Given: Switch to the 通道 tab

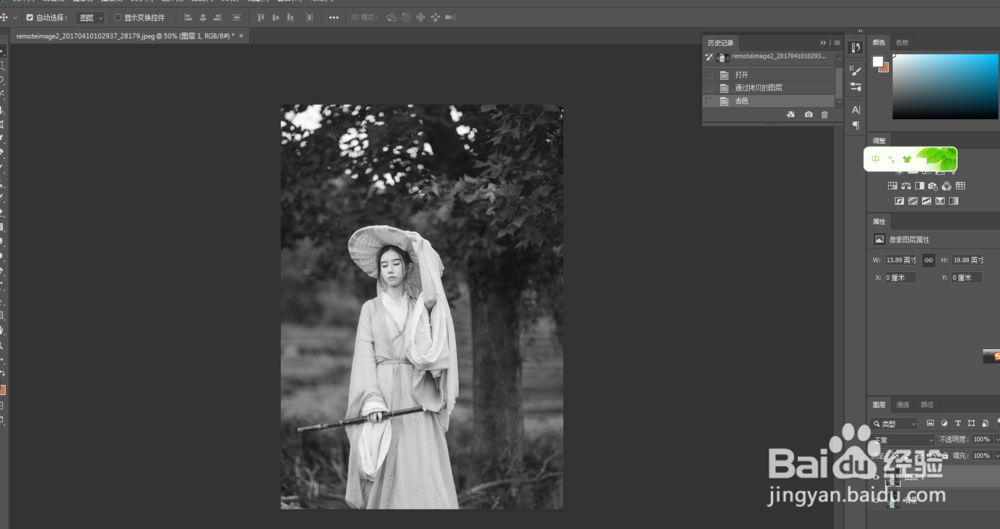Looking at the screenshot, I should pos(903,405).
